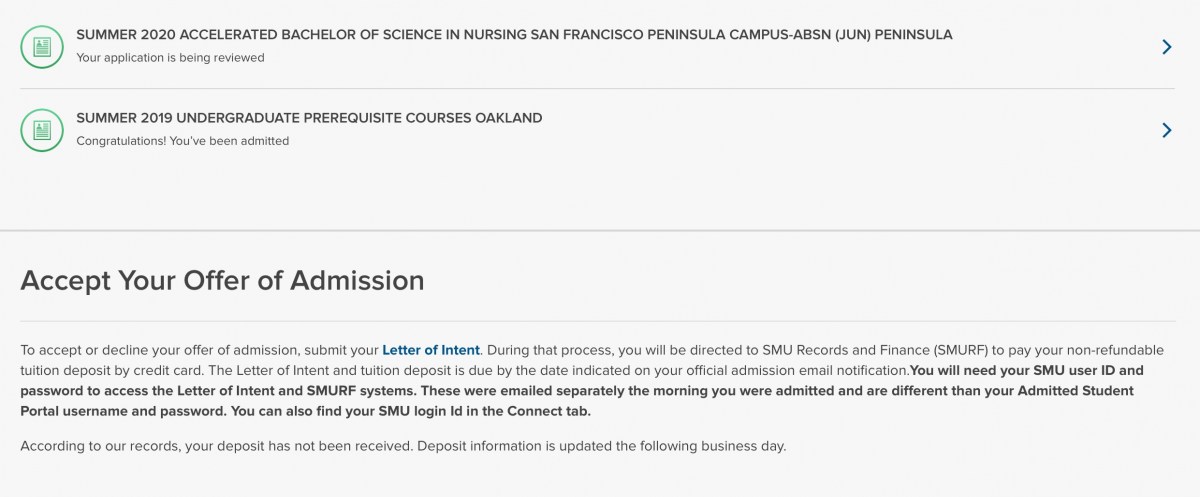Image resolution: width=1200 pixels, height=497 pixels.
Task: Click the green document icon beside Summer 2019 Prerequisite Courses
Action: (x=42, y=130)
